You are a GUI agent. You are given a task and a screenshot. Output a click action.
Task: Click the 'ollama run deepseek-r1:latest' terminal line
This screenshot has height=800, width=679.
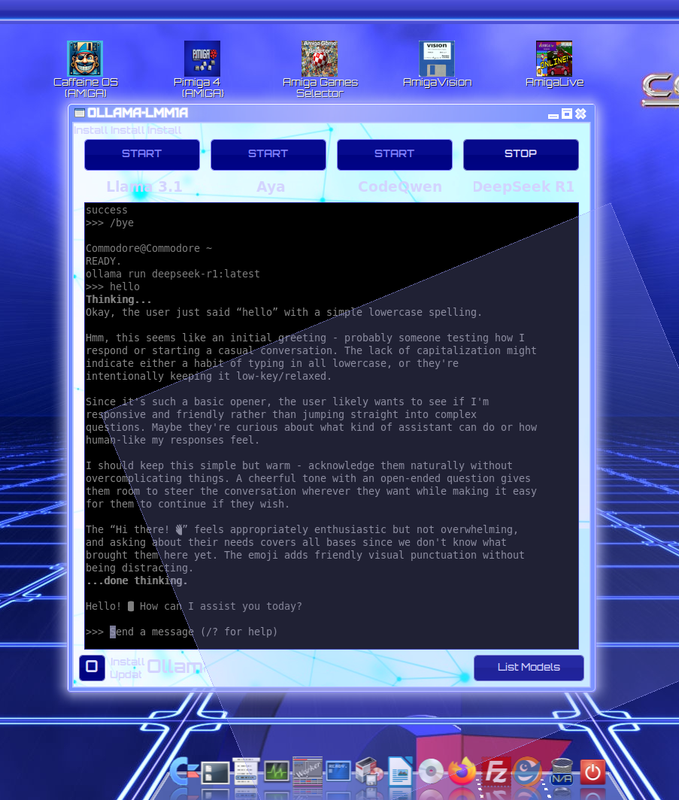(x=172, y=274)
